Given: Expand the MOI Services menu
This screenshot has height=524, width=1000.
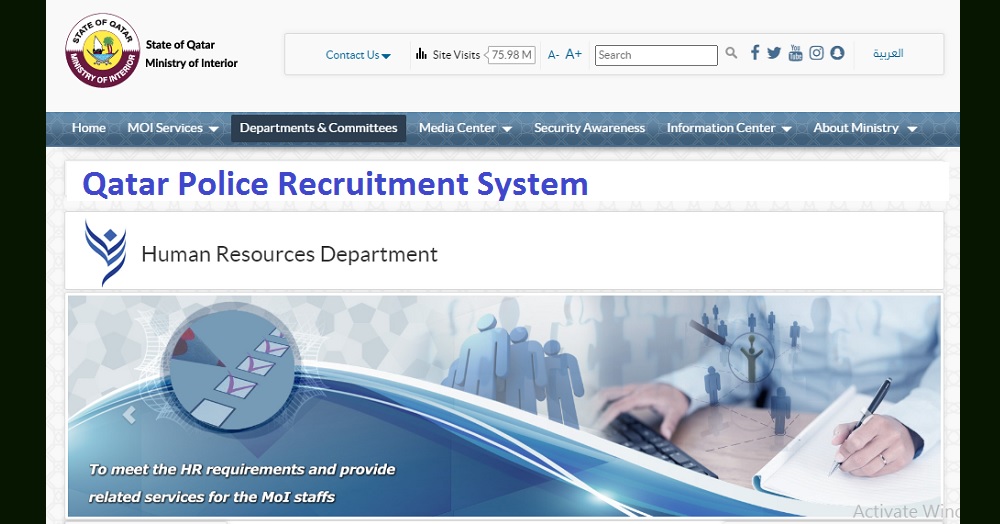Looking at the screenshot, I should (x=172, y=128).
